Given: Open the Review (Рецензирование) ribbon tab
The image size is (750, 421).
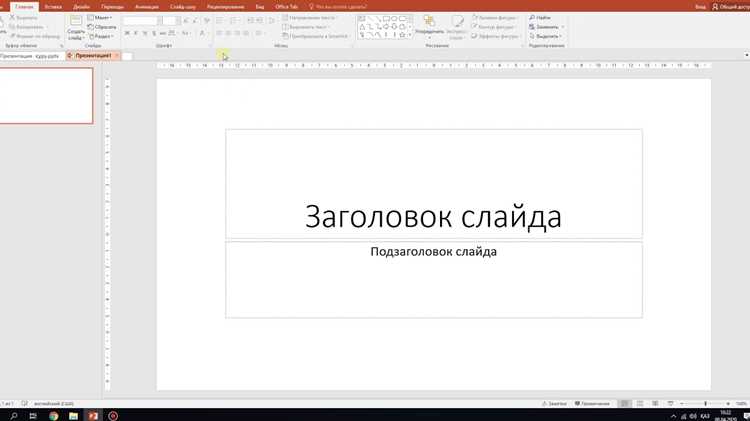Looking at the screenshot, I should [x=225, y=7].
